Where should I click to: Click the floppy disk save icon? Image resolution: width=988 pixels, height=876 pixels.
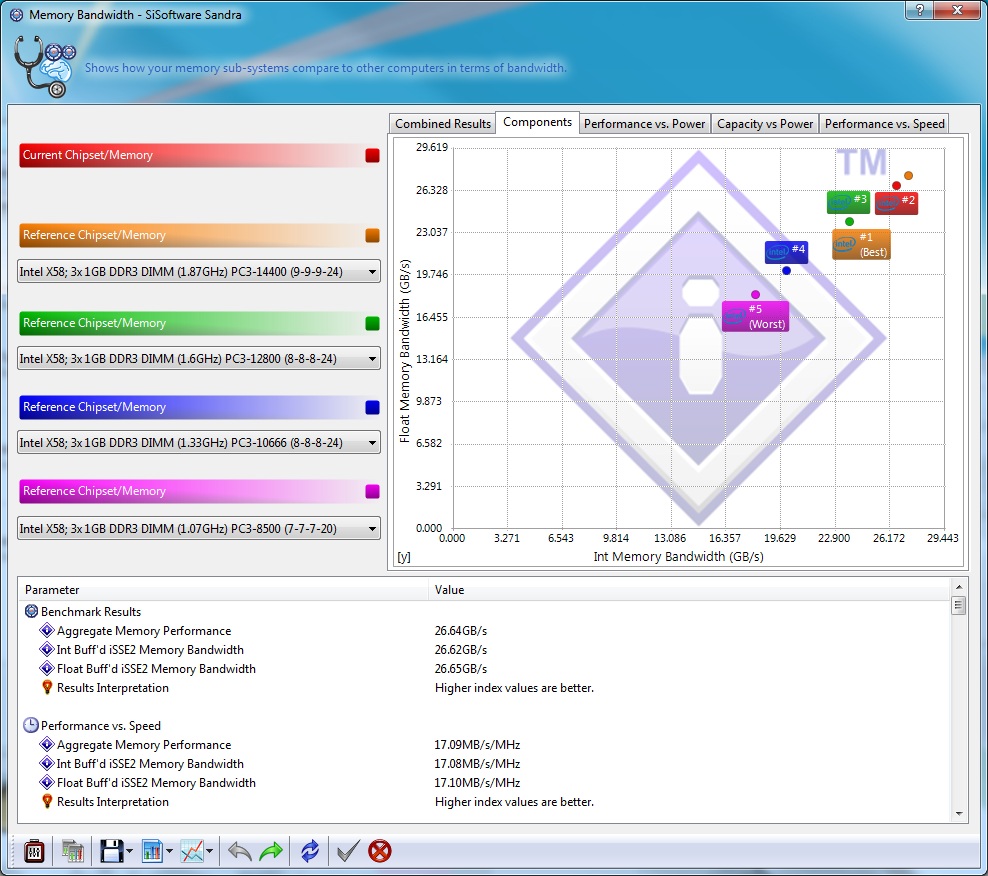pyautogui.click(x=112, y=851)
